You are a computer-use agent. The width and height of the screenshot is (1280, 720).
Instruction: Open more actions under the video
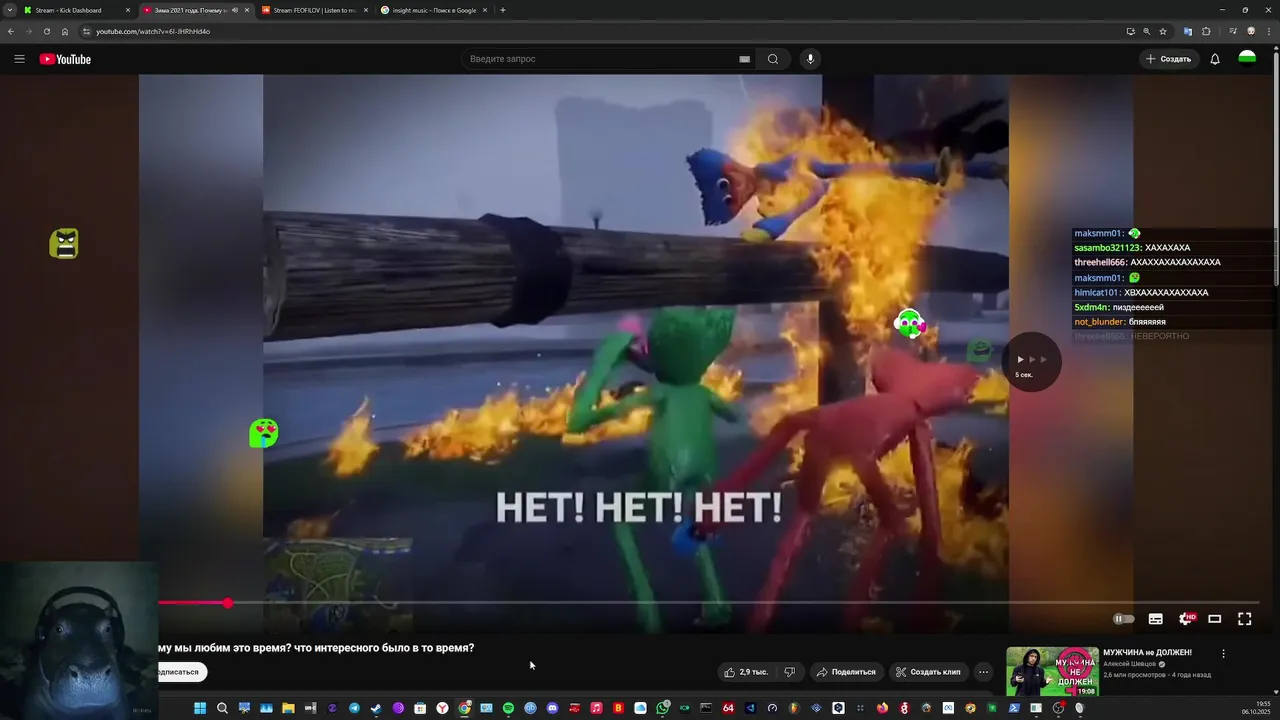click(x=983, y=672)
